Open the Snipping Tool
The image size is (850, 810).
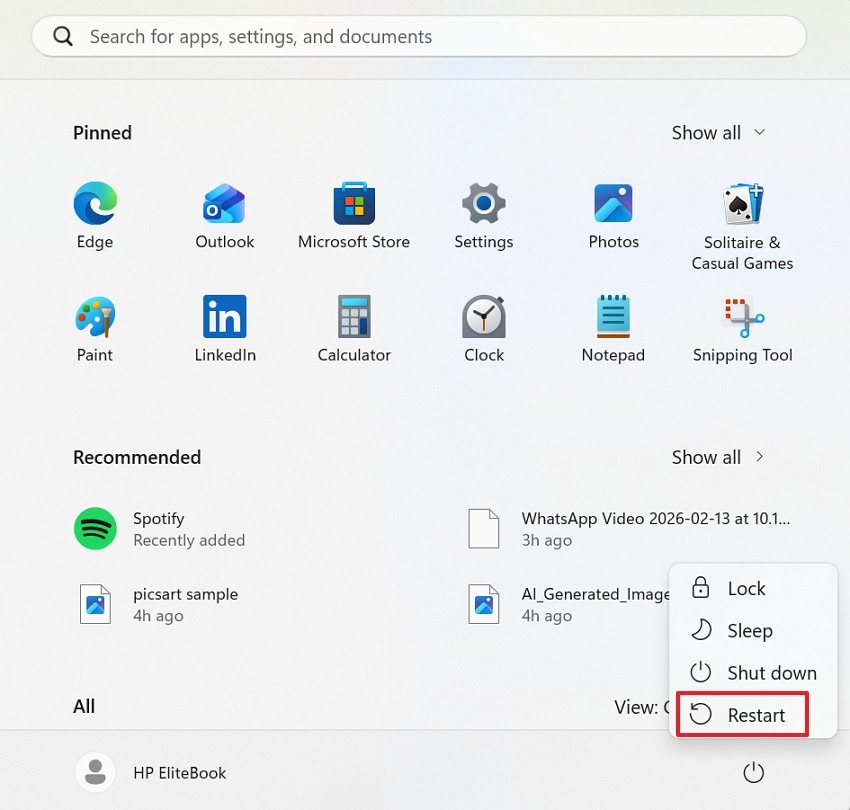pyautogui.click(x=742, y=325)
